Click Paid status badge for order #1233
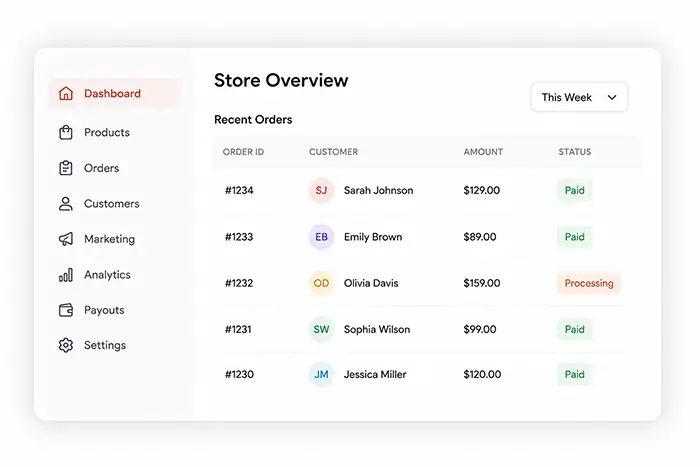 pos(575,237)
